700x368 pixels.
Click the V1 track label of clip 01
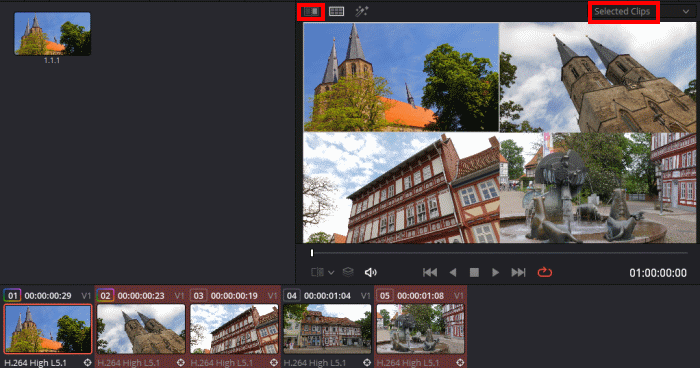click(86, 296)
